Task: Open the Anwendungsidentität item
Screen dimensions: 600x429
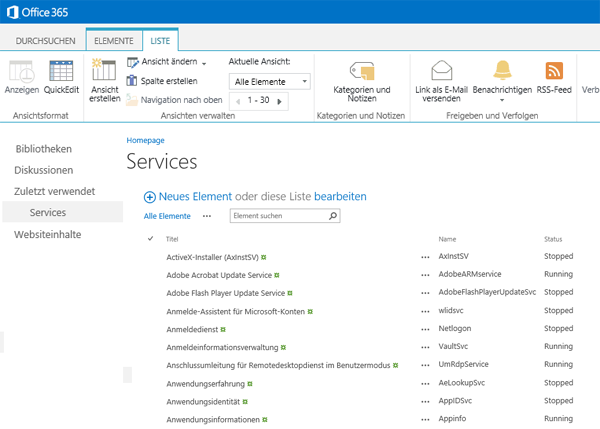Action: [x=203, y=402]
